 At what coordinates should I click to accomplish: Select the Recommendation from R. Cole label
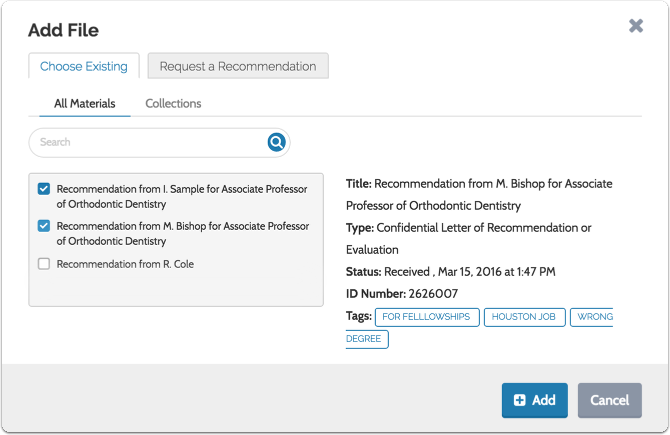[x=125, y=264]
